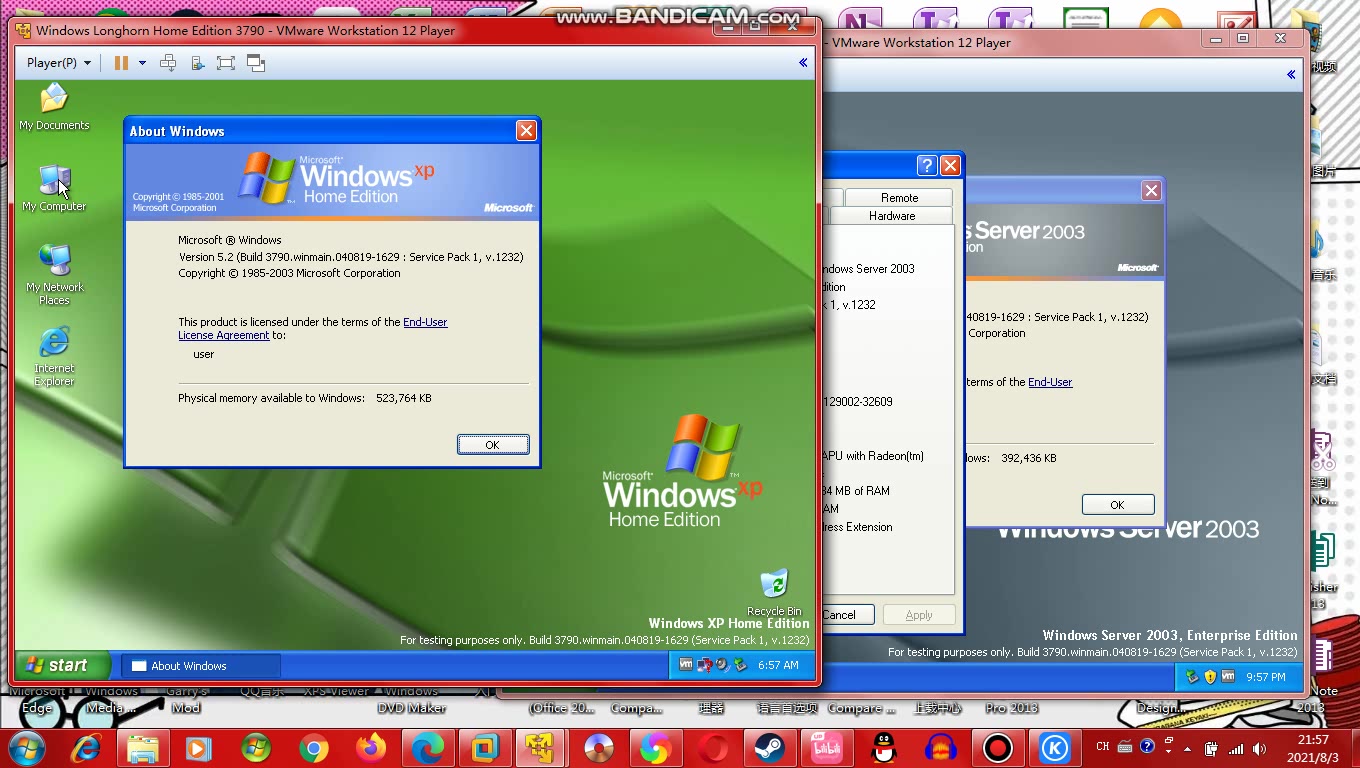Image resolution: width=1360 pixels, height=768 pixels.
Task: Enter full screen mode via toolbar icon
Action: 225,62
